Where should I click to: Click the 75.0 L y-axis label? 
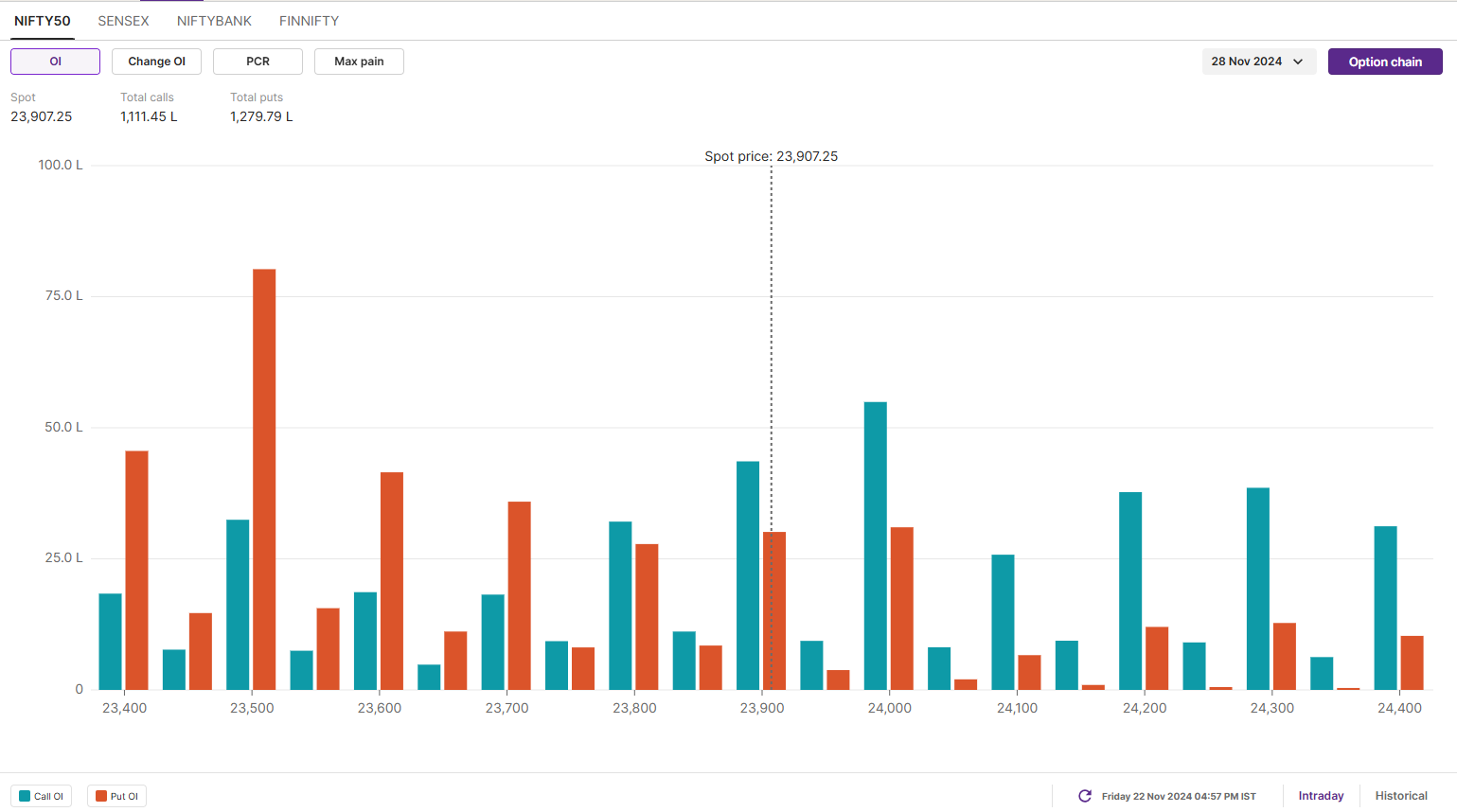(63, 295)
